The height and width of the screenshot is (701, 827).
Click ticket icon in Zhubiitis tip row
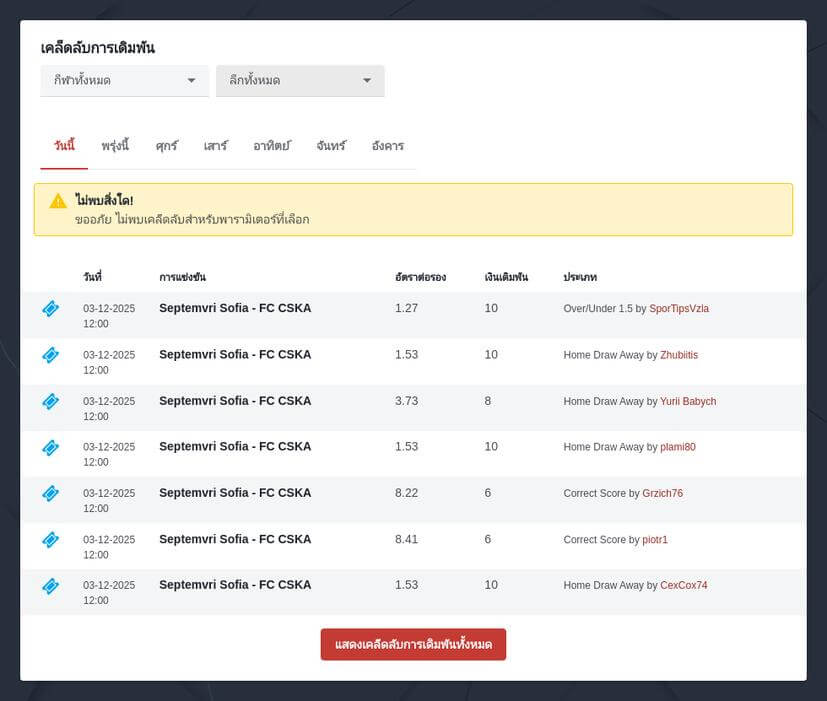click(x=50, y=355)
